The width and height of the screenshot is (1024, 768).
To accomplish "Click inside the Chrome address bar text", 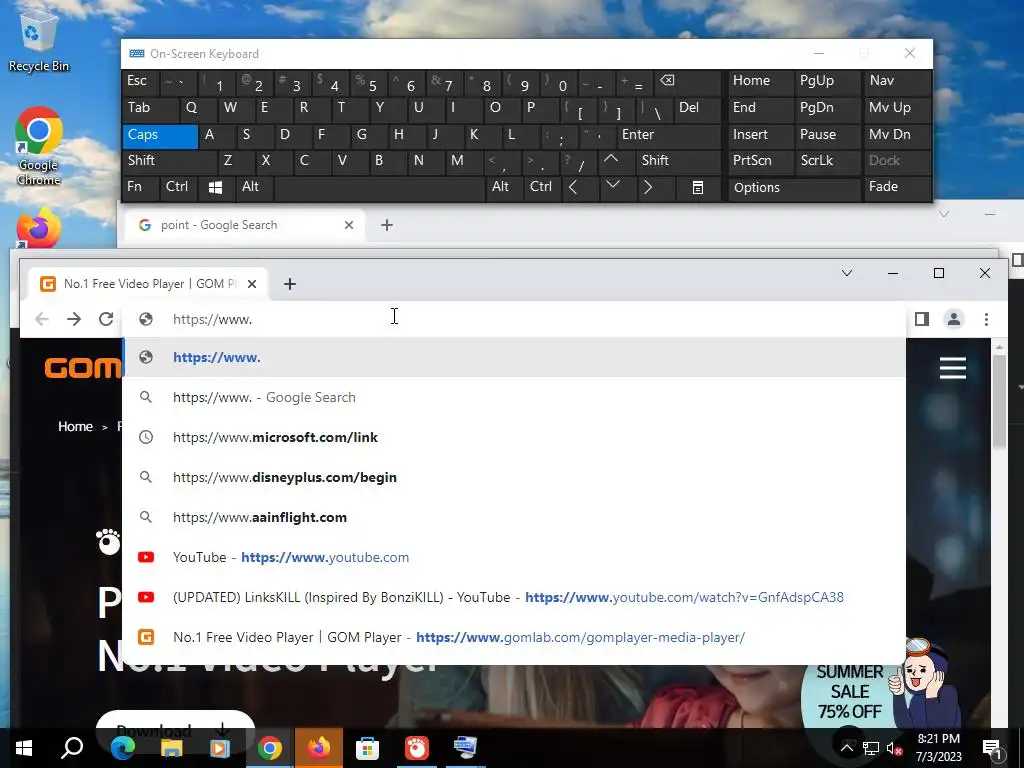I will click(x=212, y=319).
